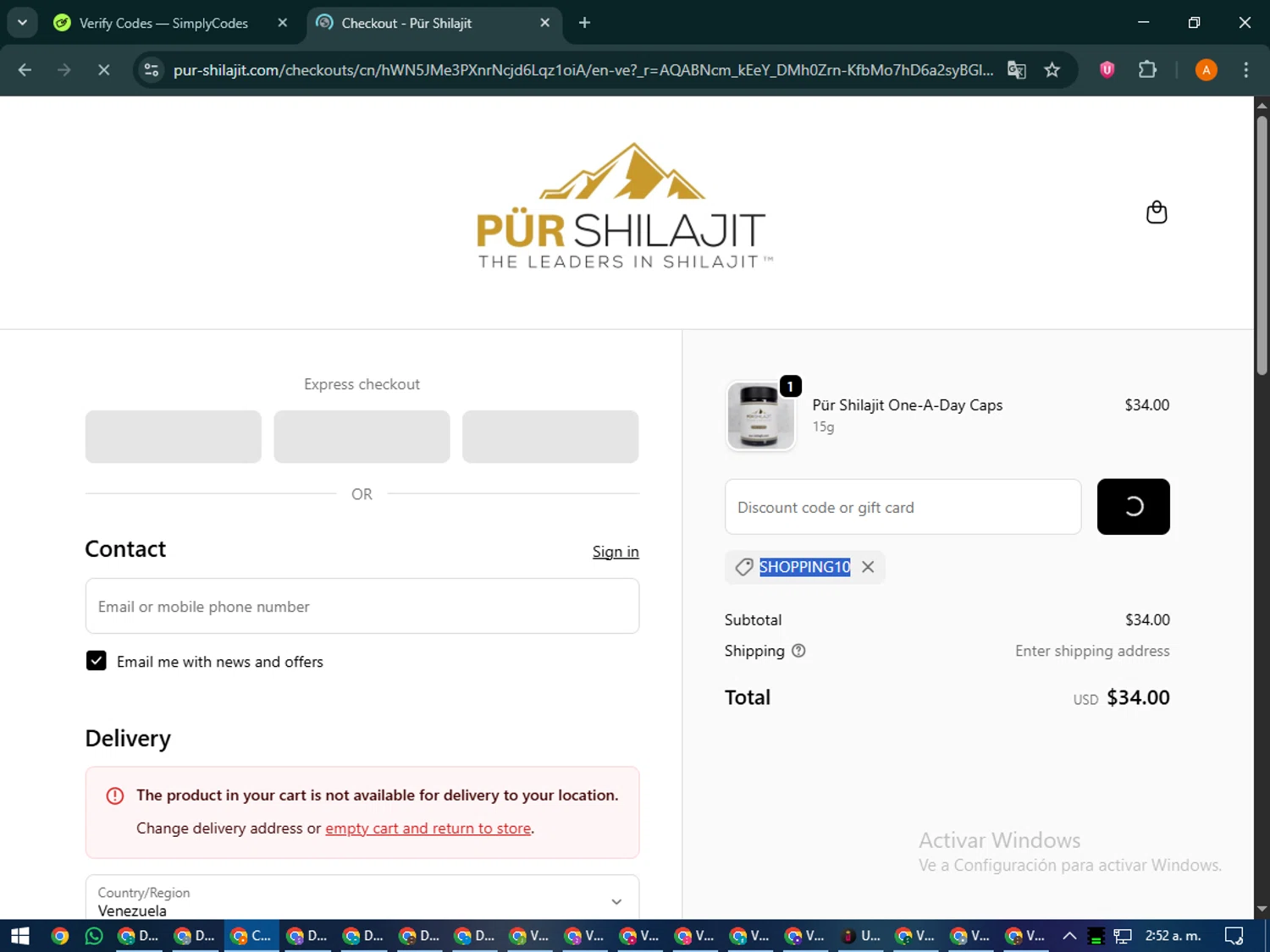The image size is (1270, 952).
Task: Open the Extensions puzzle icon
Action: click(x=1147, y=70)
